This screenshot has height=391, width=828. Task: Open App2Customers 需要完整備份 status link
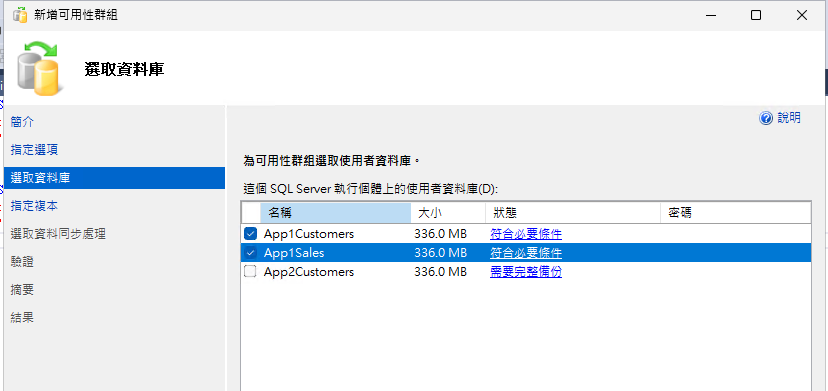click(x=526, y=272)
